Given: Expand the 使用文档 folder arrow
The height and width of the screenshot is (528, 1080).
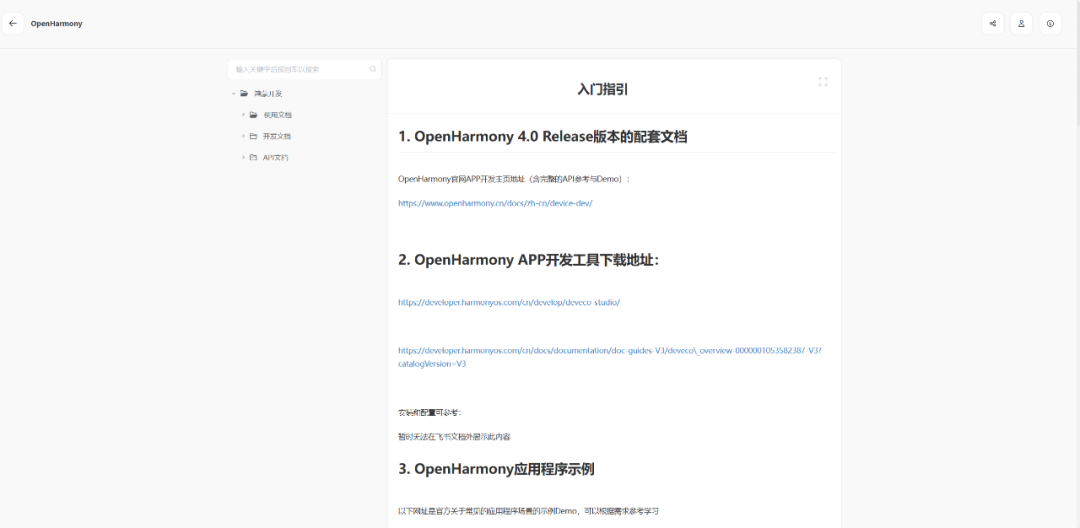Looking at the screenshot, I should pos(243,115).
